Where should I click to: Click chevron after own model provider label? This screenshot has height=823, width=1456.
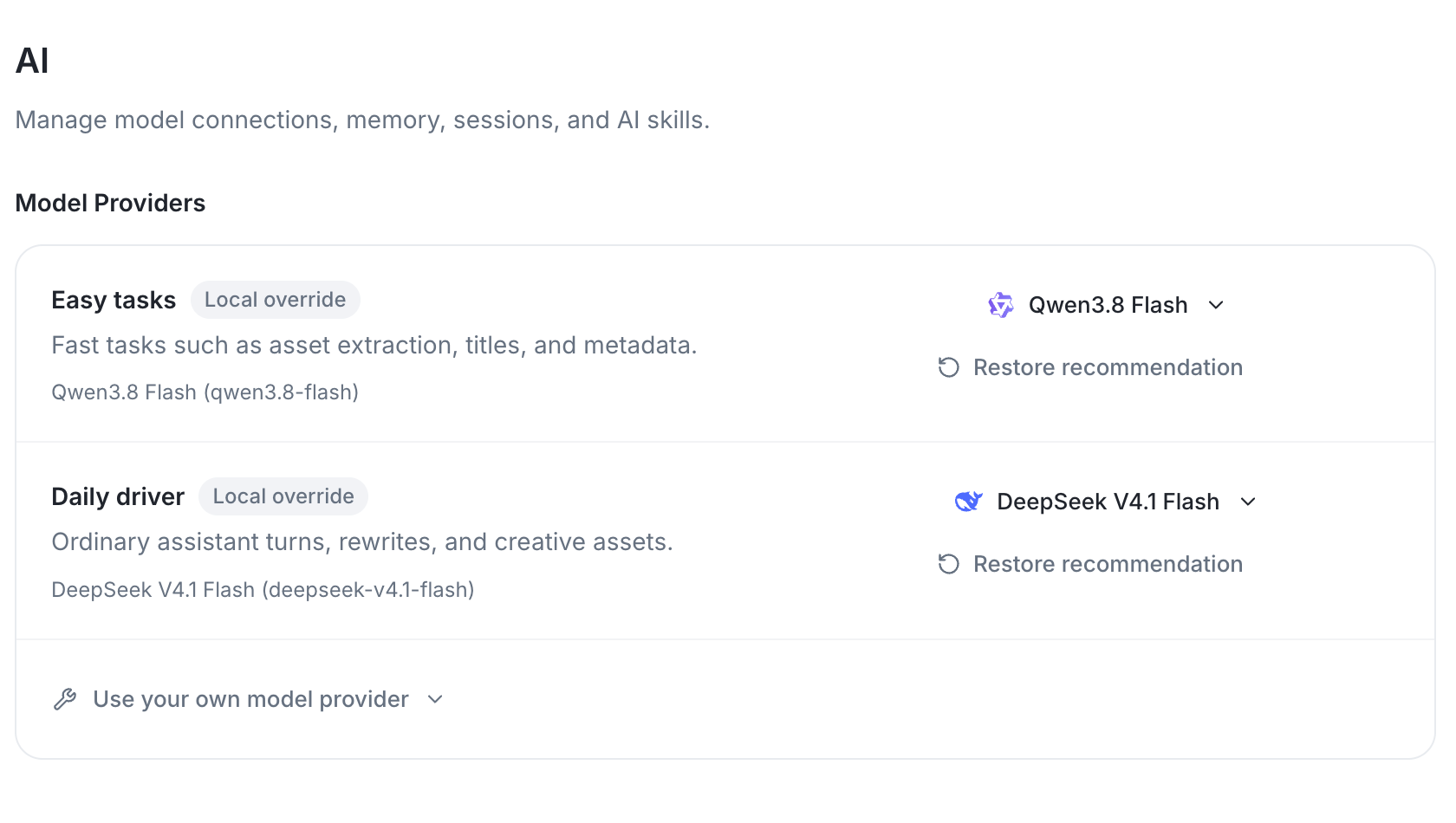pyautogui.click(x=435, y=699)
